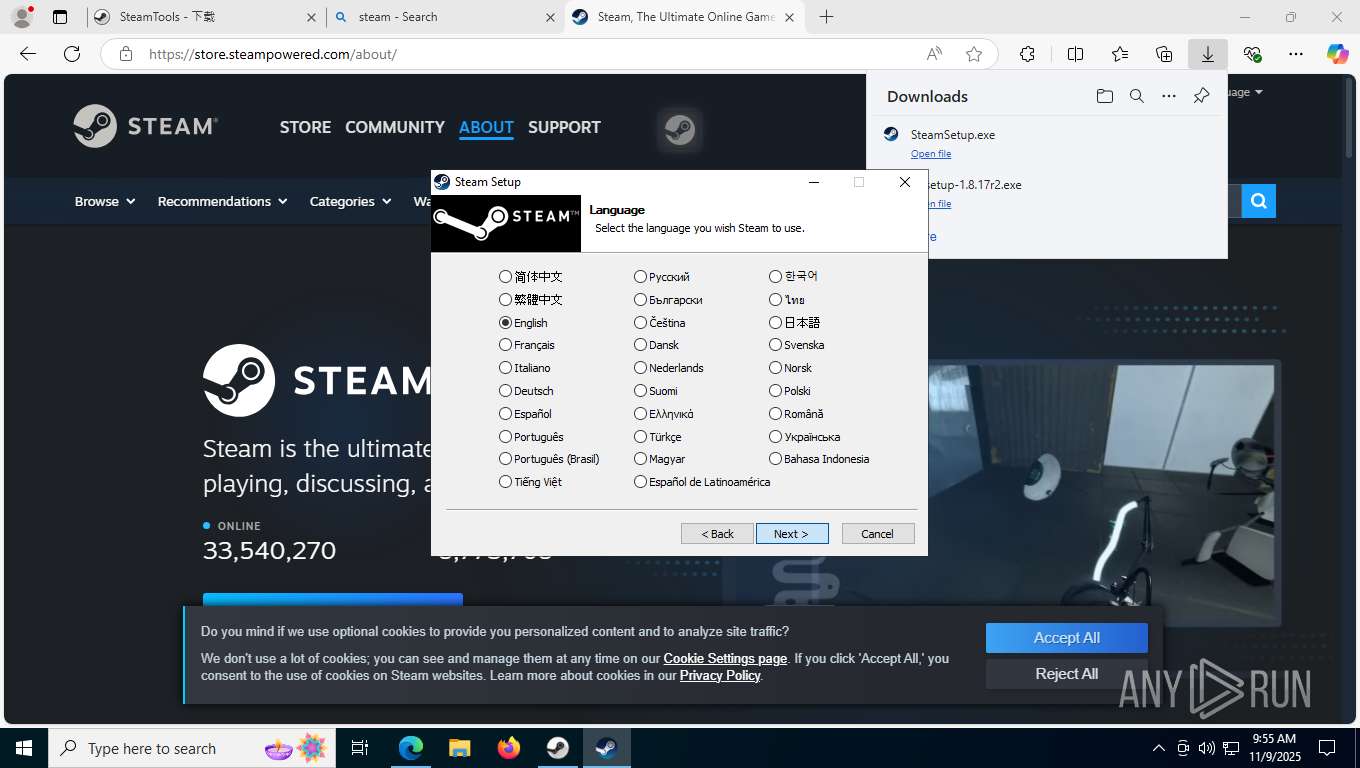Accept All cookies

pyautogui.click(x=1067, y=638)
